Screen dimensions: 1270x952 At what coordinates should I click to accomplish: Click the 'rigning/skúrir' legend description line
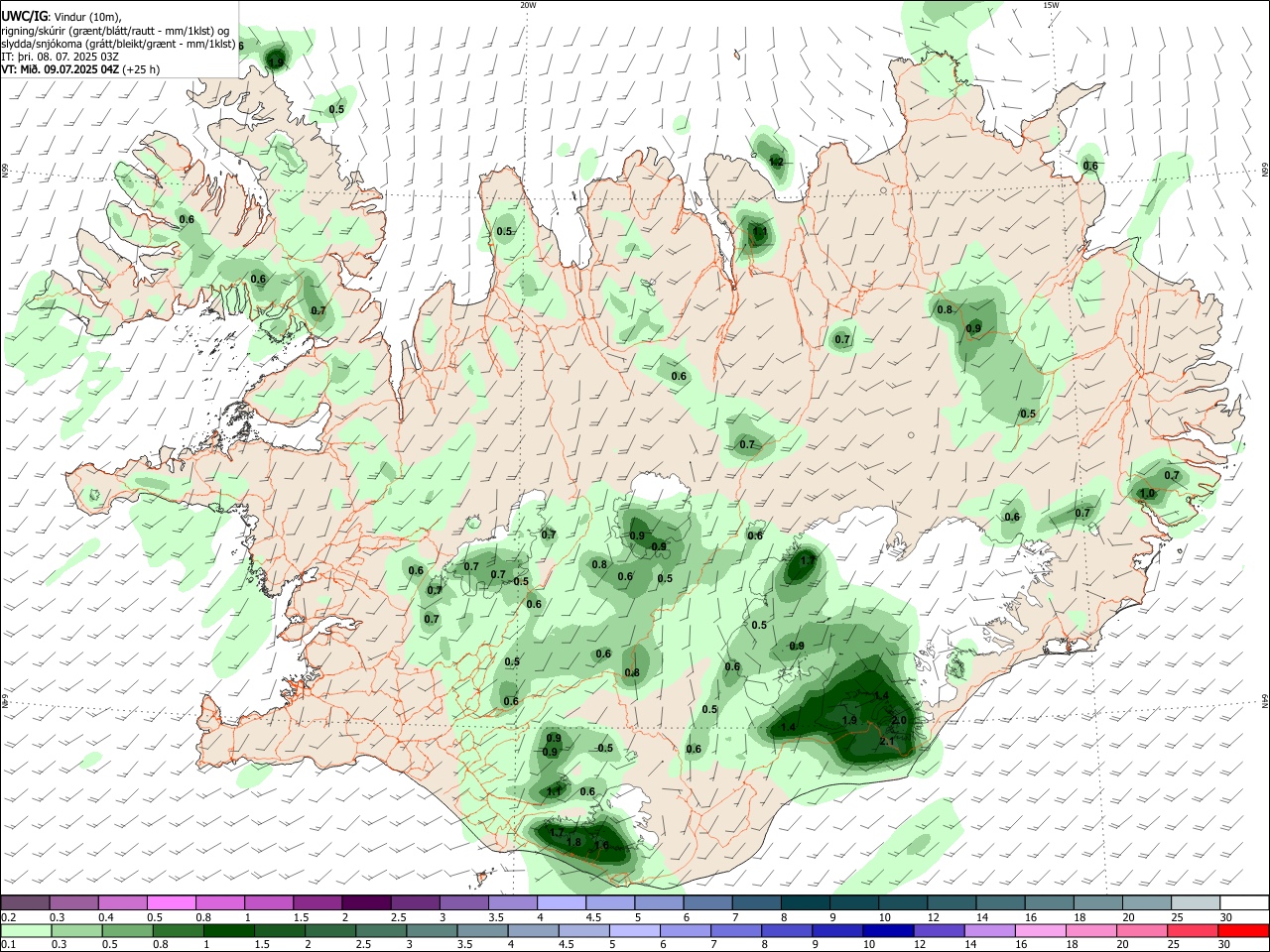[115, 30]
